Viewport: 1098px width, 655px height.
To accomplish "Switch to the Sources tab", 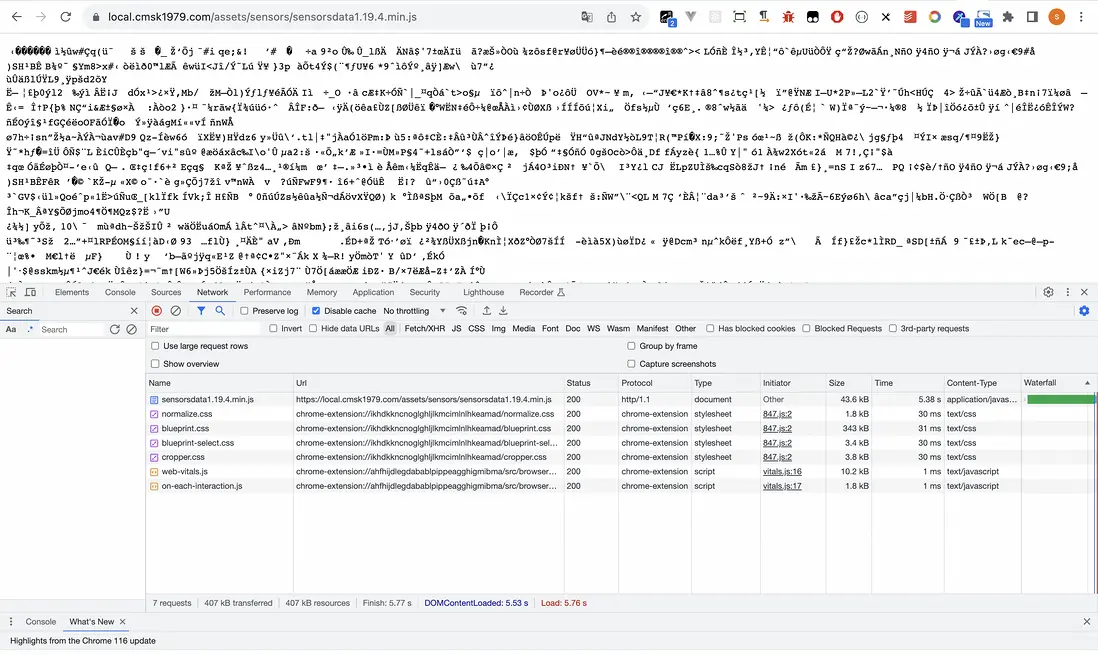I will coord(166,292).
